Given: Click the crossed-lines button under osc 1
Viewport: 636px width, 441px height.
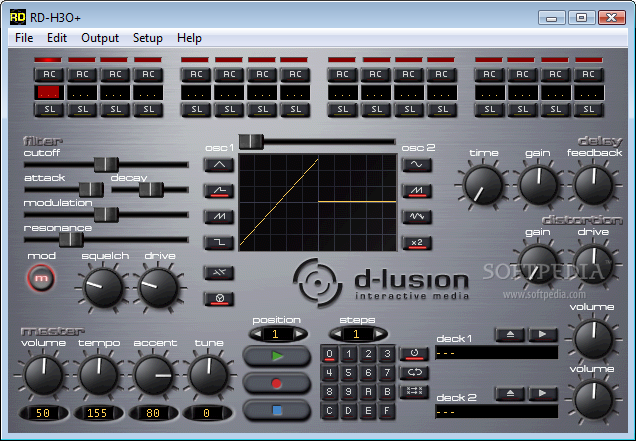Looking at the screenshot, I should click(219, 273).
